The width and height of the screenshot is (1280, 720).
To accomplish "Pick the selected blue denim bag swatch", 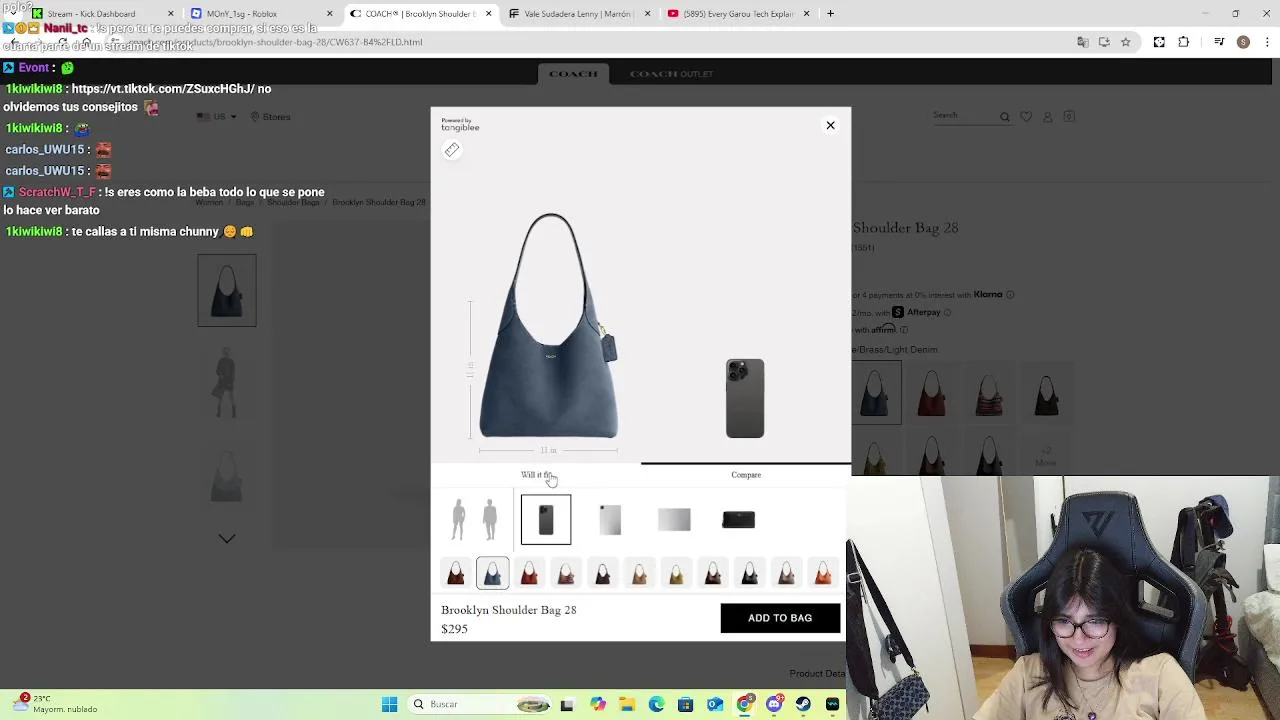I will [x=492, y=573].
